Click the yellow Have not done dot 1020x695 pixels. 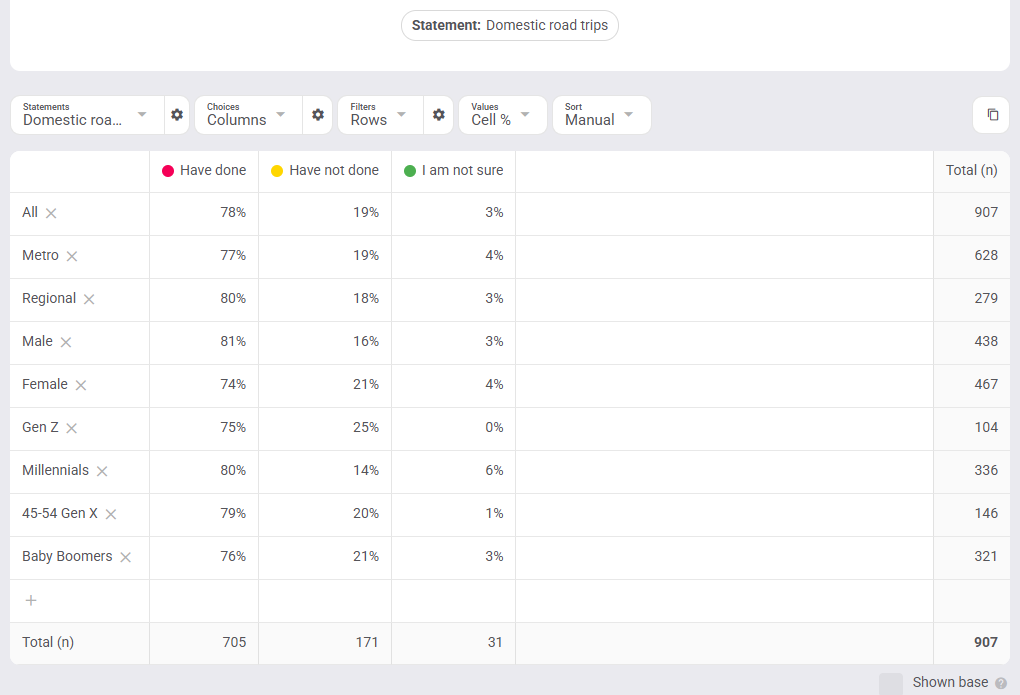[277, 171]
